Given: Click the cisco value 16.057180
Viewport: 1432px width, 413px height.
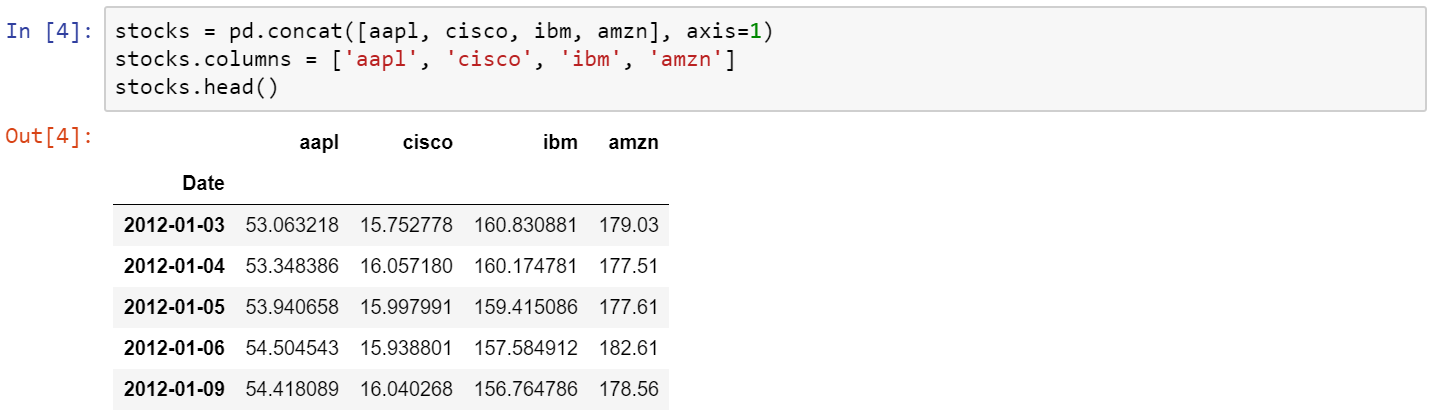Looking at the screenshot, I should 406,266.
